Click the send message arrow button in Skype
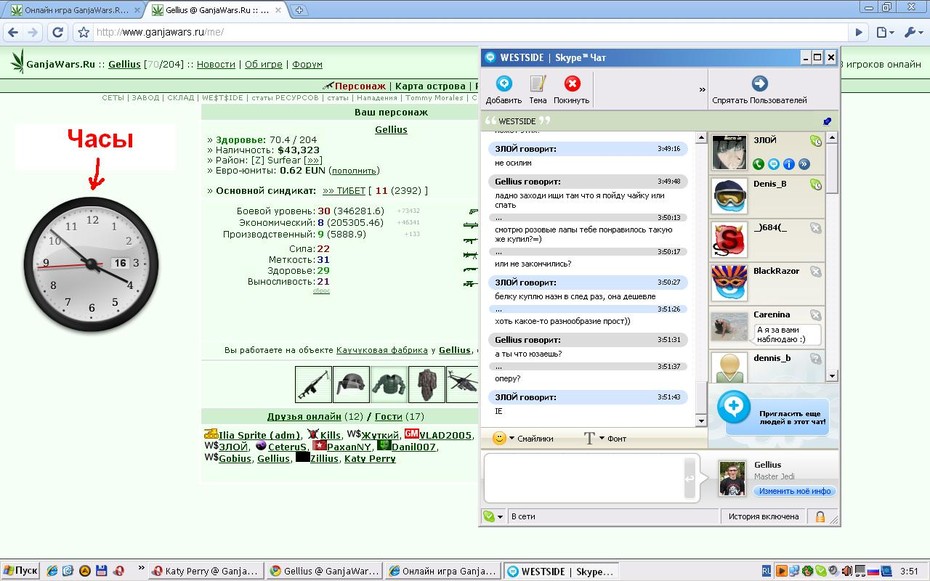This screenshot has width=930, height=581. coord(689,478)
